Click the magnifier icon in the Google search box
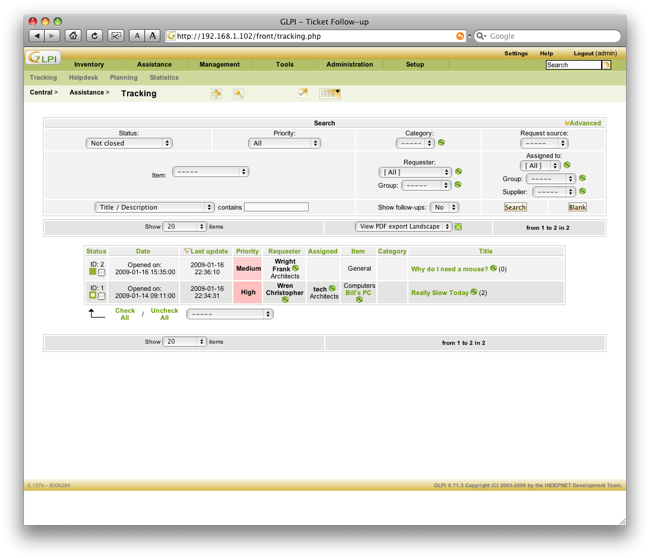Image resolution: width=650 pixels, height=558 pixels. point(481,36)
